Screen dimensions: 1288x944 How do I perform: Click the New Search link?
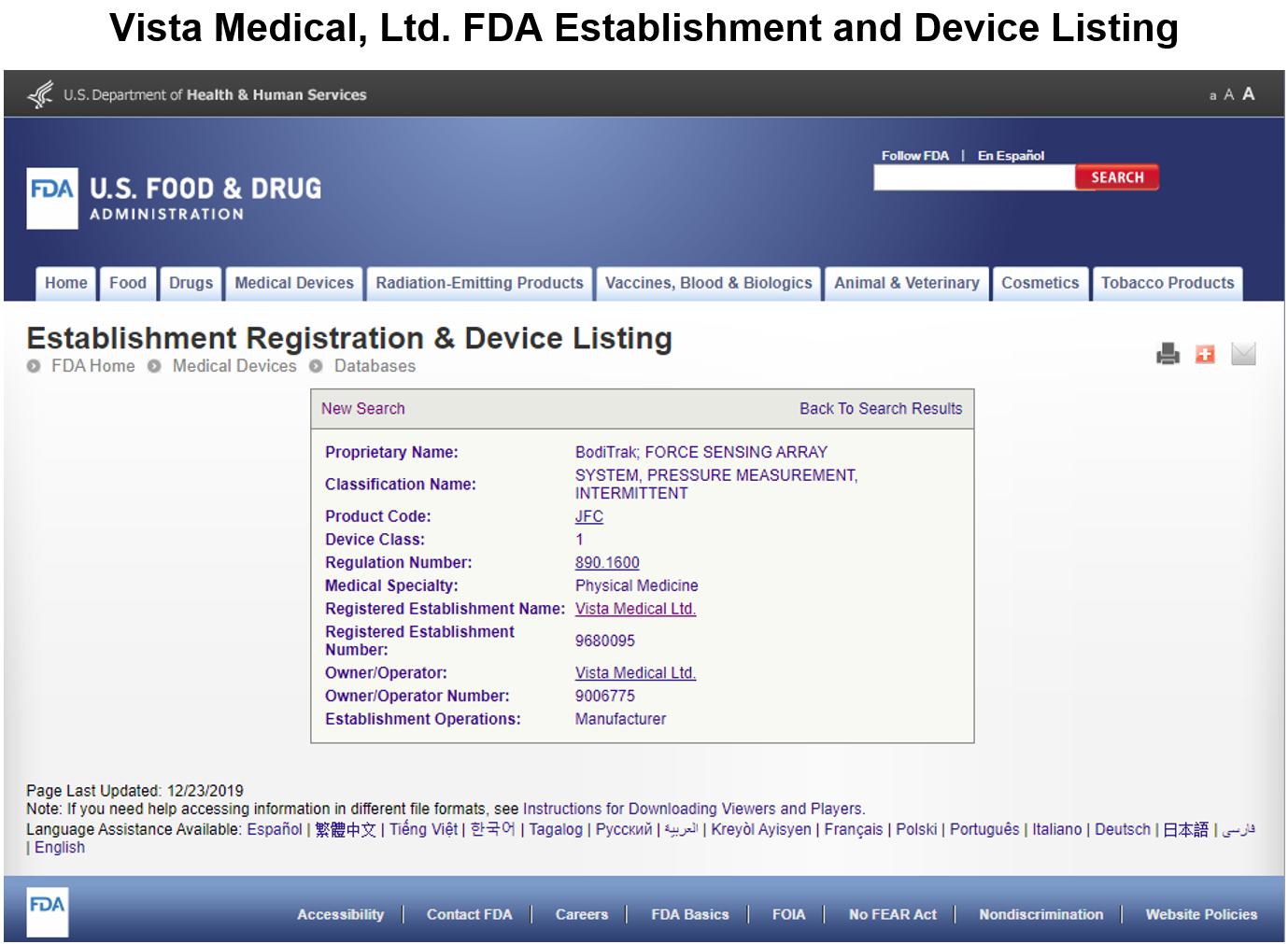[x=362, y=409]
